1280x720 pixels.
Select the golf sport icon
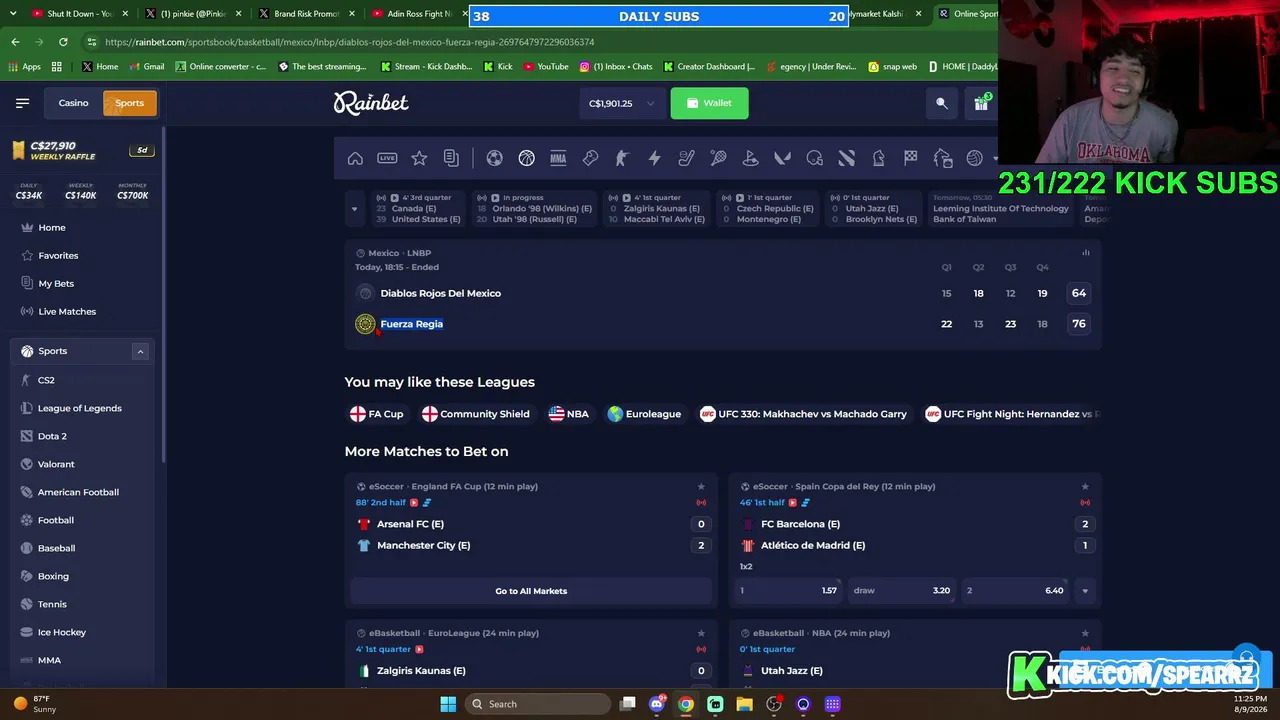pyautogui.click(x=750, y=158)
